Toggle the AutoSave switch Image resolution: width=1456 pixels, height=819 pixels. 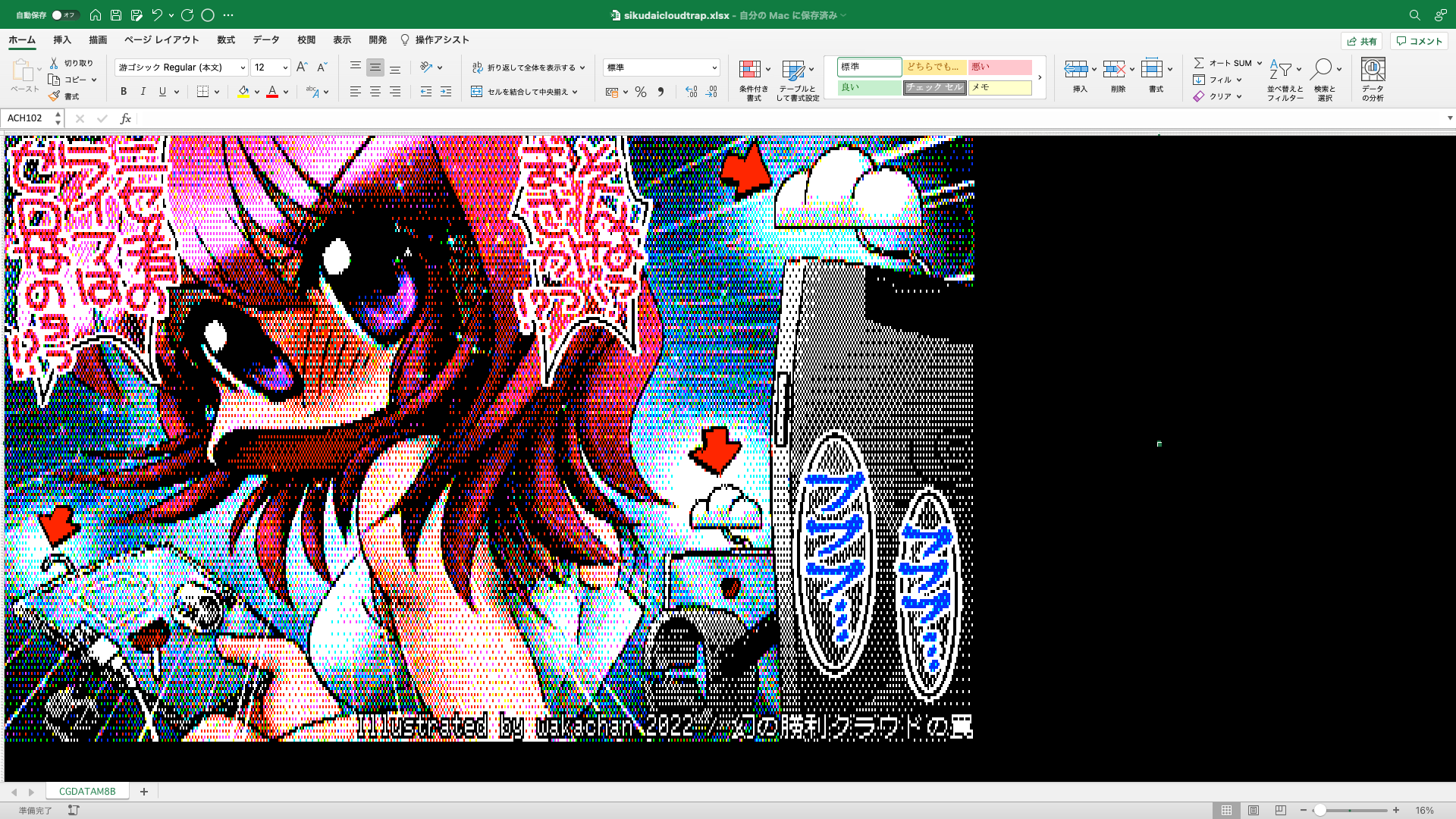pos(65,15)
